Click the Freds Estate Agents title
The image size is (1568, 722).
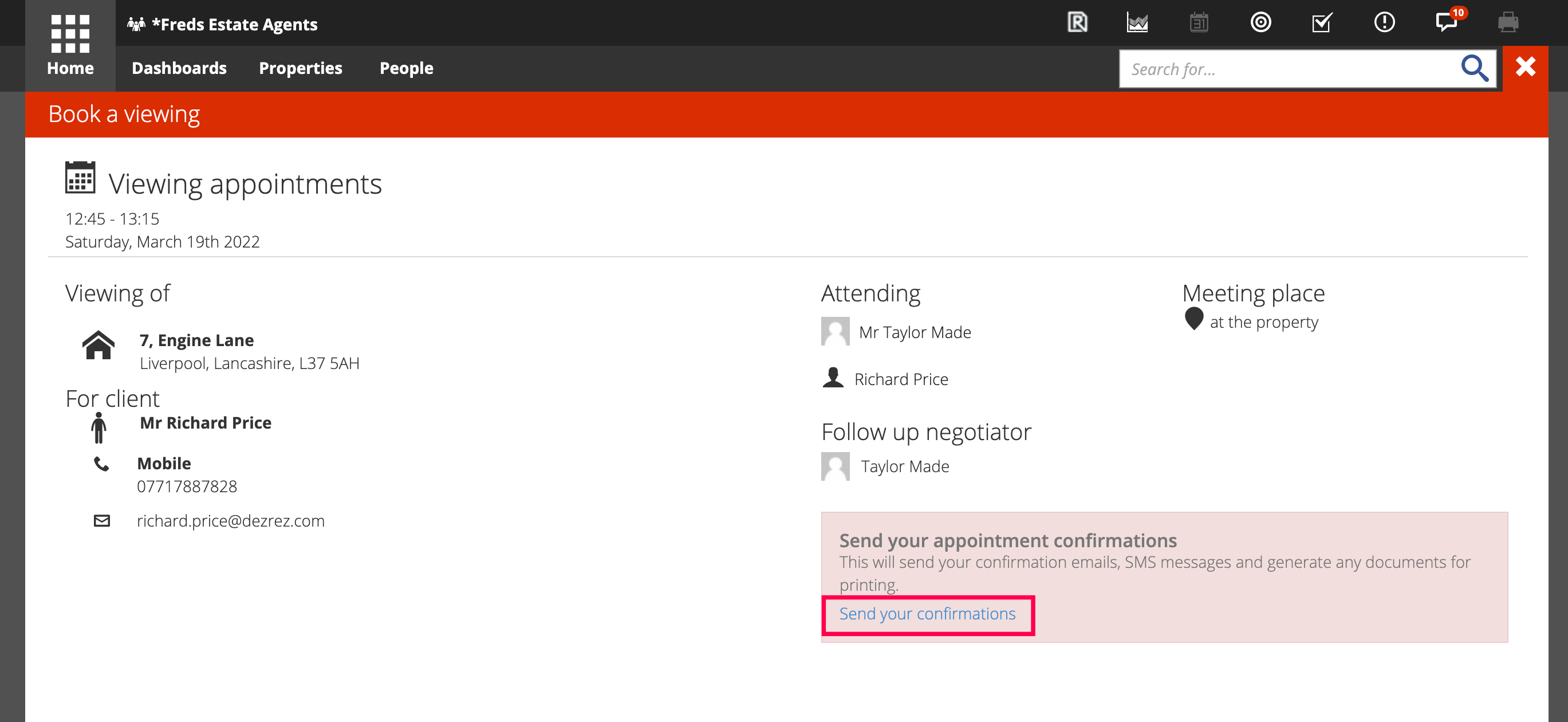[x=234, y=25]
